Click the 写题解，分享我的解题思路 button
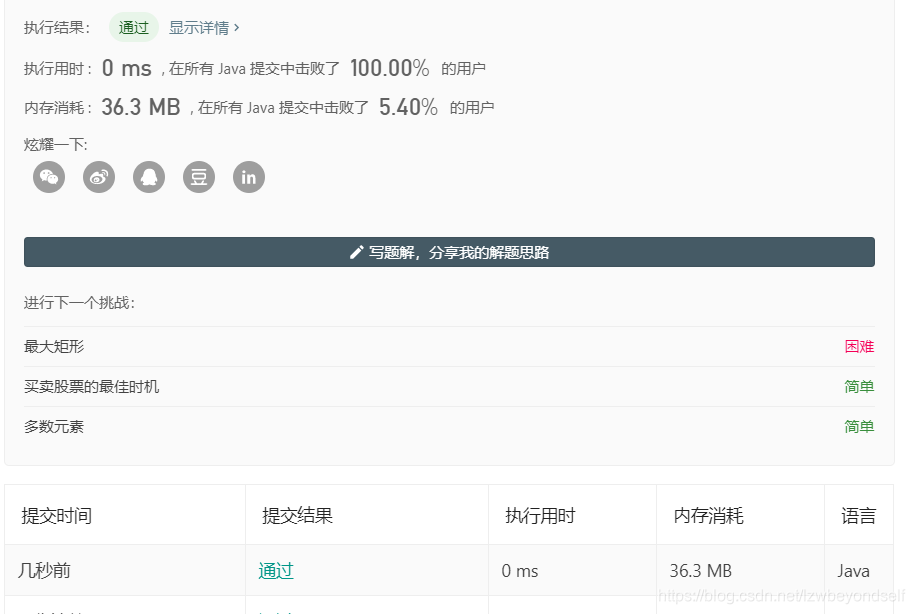Image resolution: width=915 pixels, height=614 pixels. click(449, 252)
